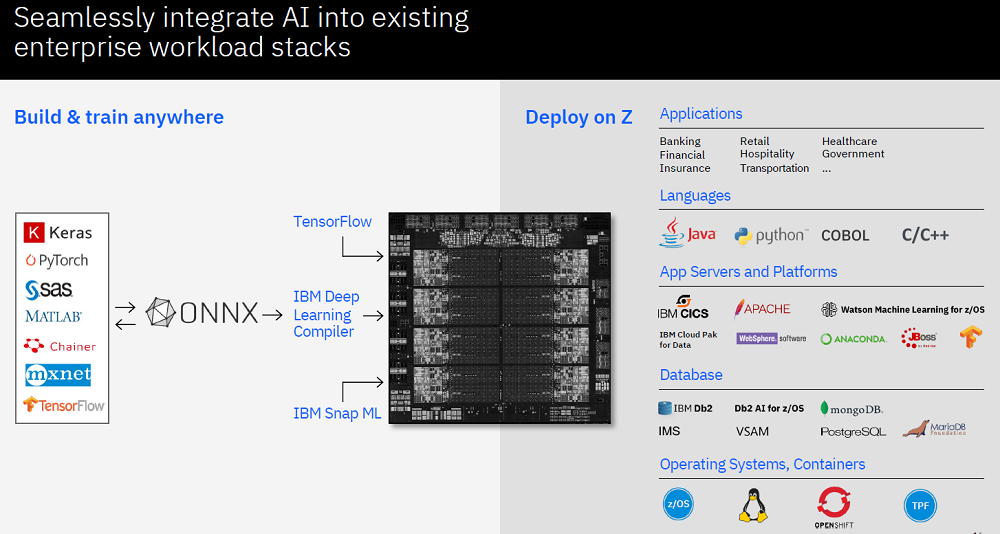Image resolution: width=1000 pixels, height=534 pixels.
Task: Click the Transportation application text
Action: click(774, 168)
